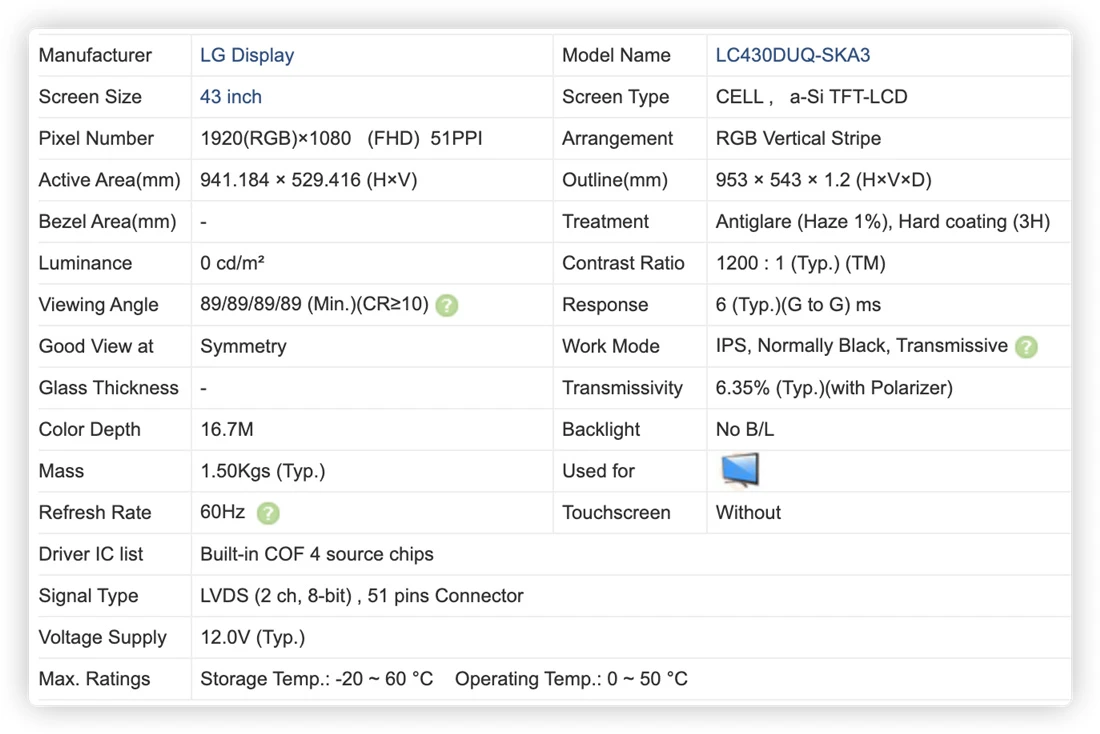The height and width of the screenshot is (734, 1100).
Task: Select the No B/L backlight value
Action: [745, 429]
